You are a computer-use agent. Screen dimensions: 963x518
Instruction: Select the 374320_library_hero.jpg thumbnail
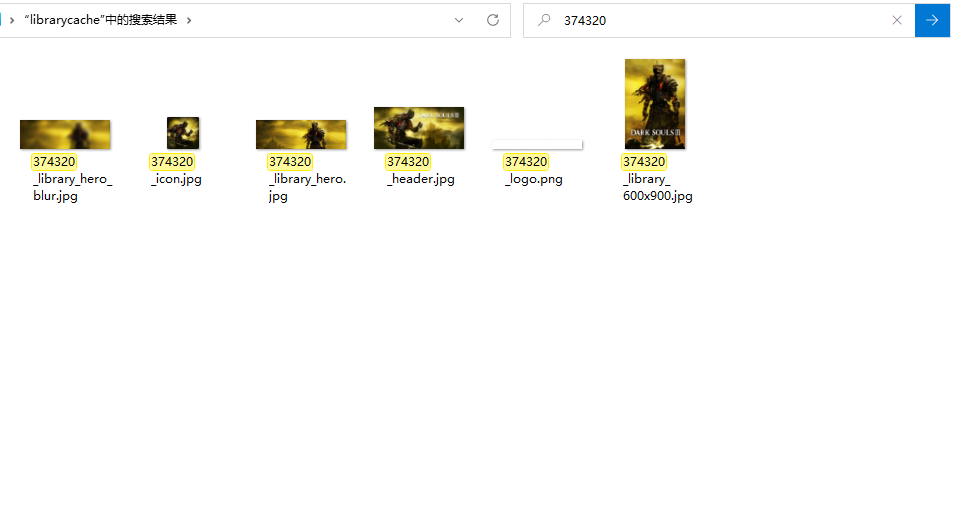(x=301, y=135)
